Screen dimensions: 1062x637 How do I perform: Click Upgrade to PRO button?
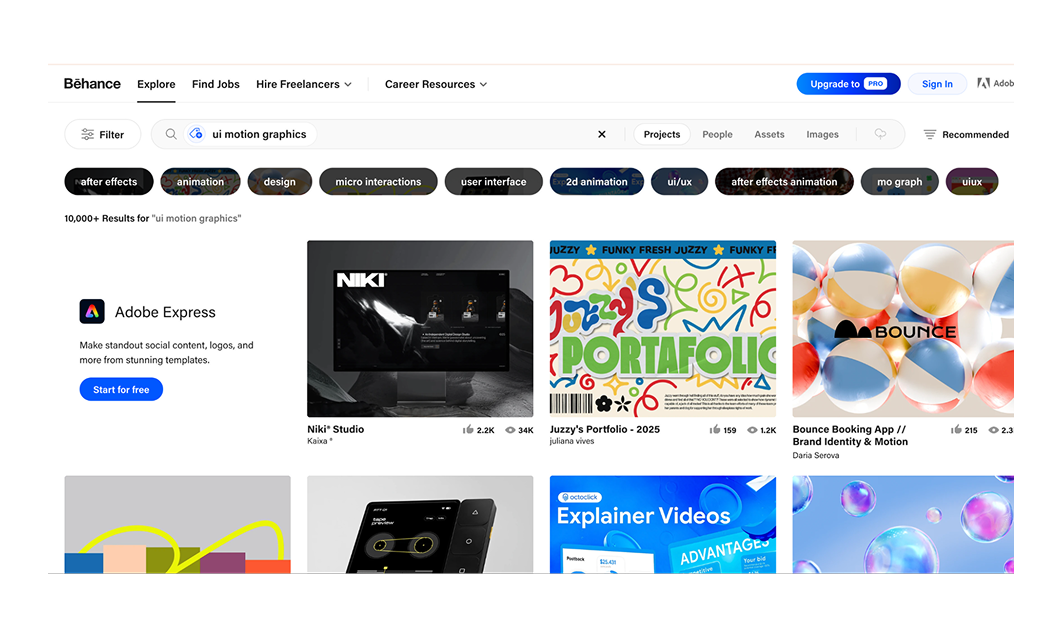click(x=848, y=84)
